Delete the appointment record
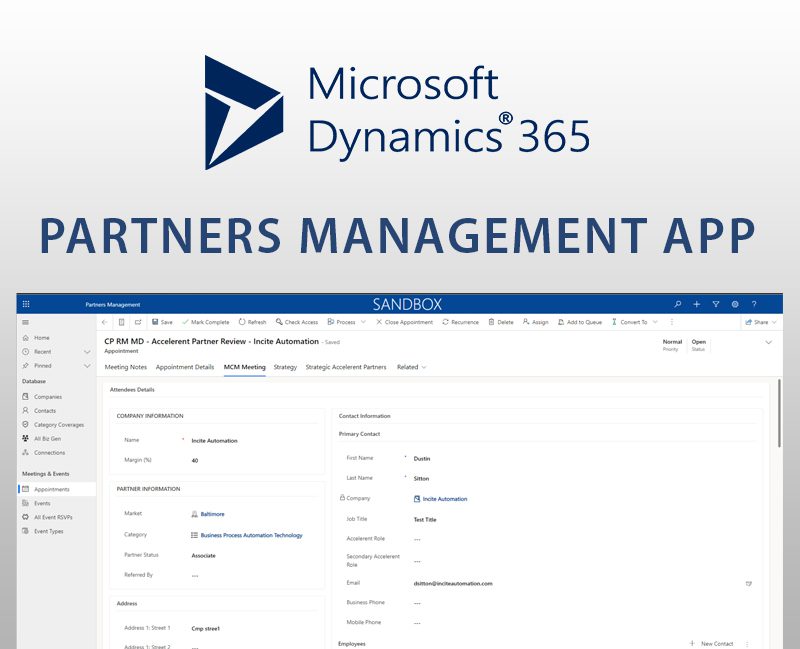The height and width of the screenshot is (649, 800). point(501,322)
